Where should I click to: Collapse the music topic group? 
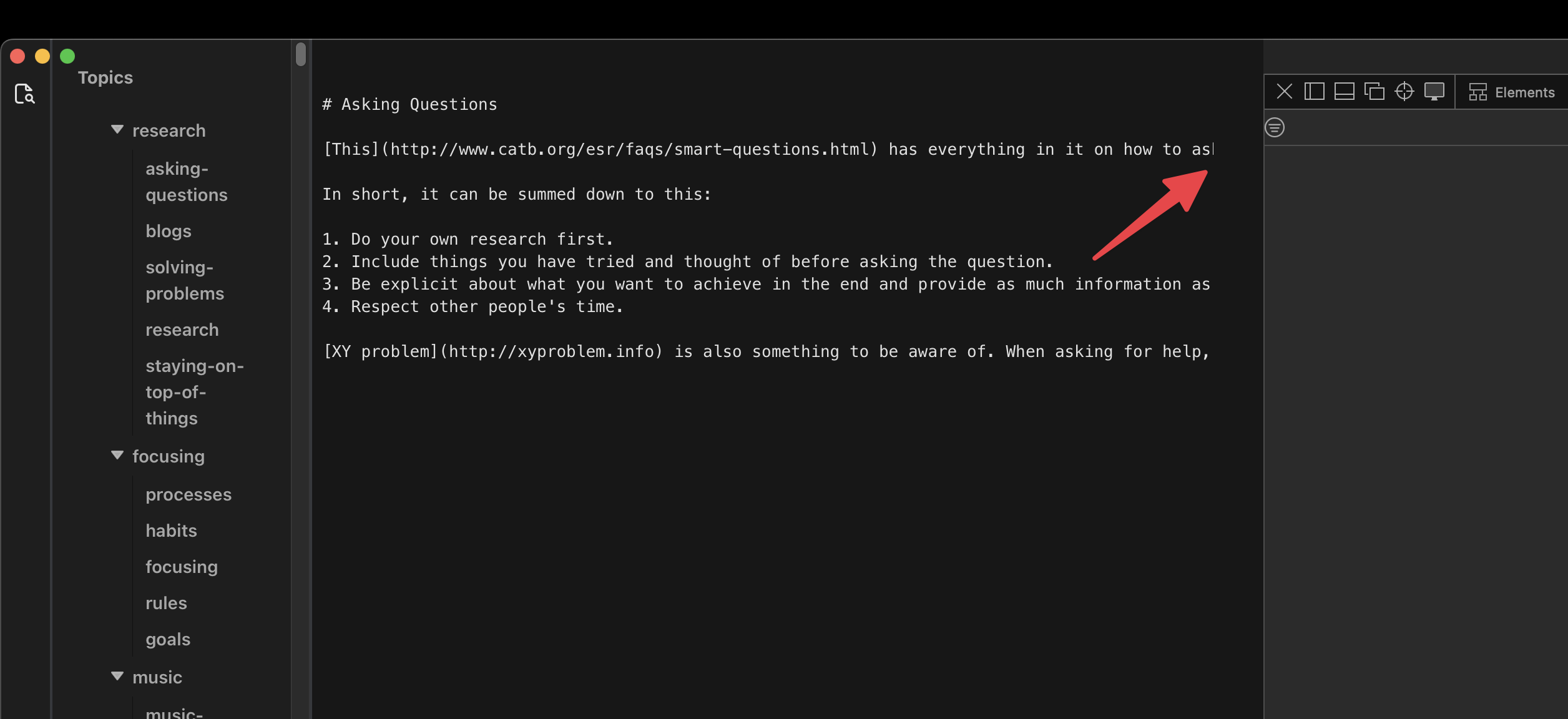click(117, 677)
